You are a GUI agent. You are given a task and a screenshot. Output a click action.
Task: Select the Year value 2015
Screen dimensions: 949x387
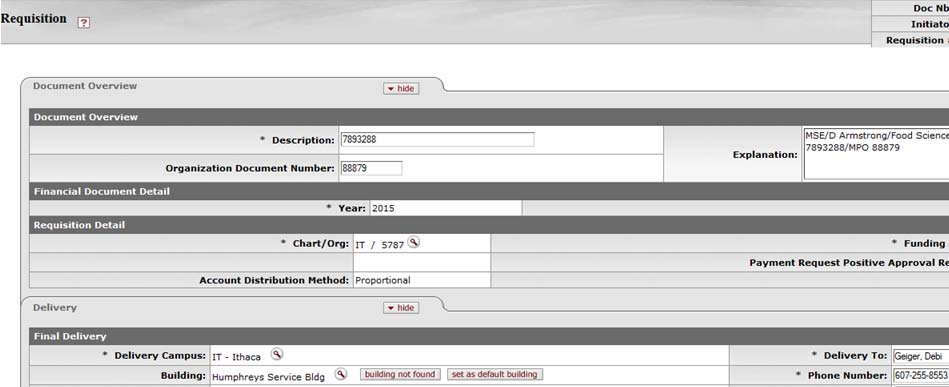point(383,208)
